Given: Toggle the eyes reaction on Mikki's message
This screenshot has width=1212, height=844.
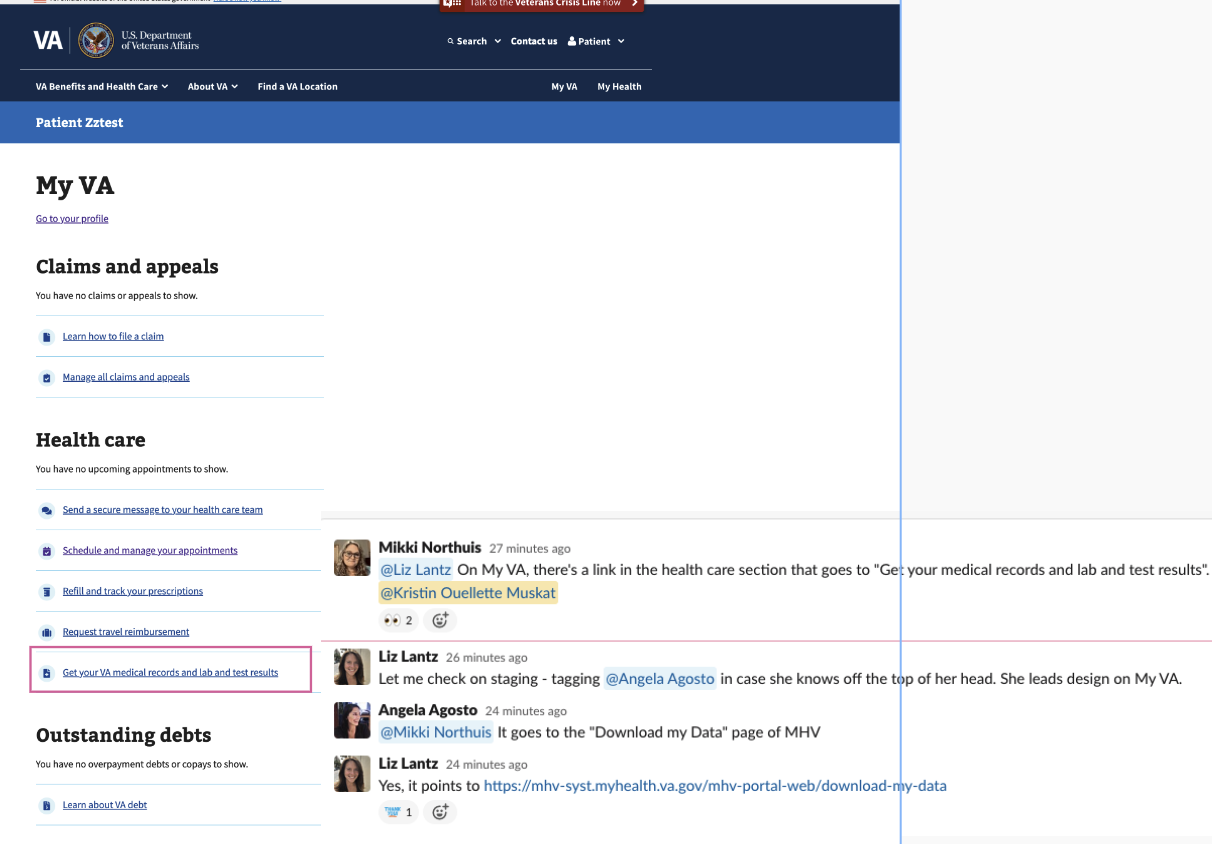Looking at the screenshot, I should click(397, 620).
